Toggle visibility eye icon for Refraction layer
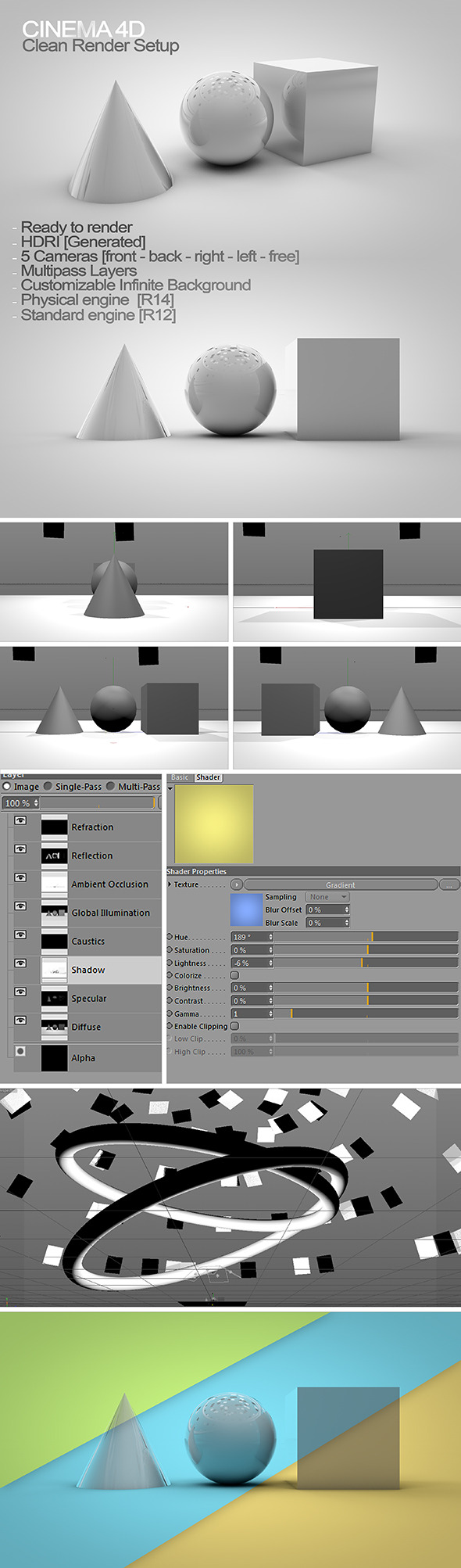Image resolution: width=461 pixels, height=1568 pixels. (x=20, y=820)
